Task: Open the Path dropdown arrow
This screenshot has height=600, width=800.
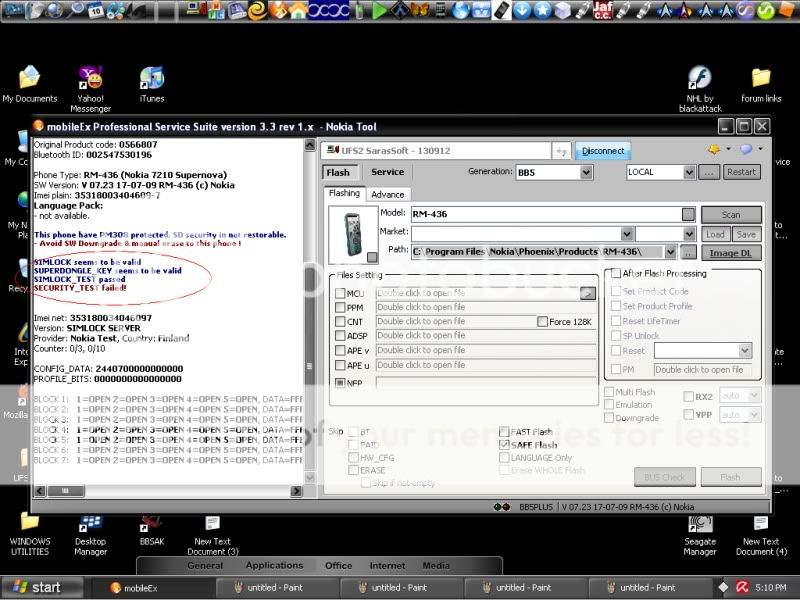Action: click(670, 252)
